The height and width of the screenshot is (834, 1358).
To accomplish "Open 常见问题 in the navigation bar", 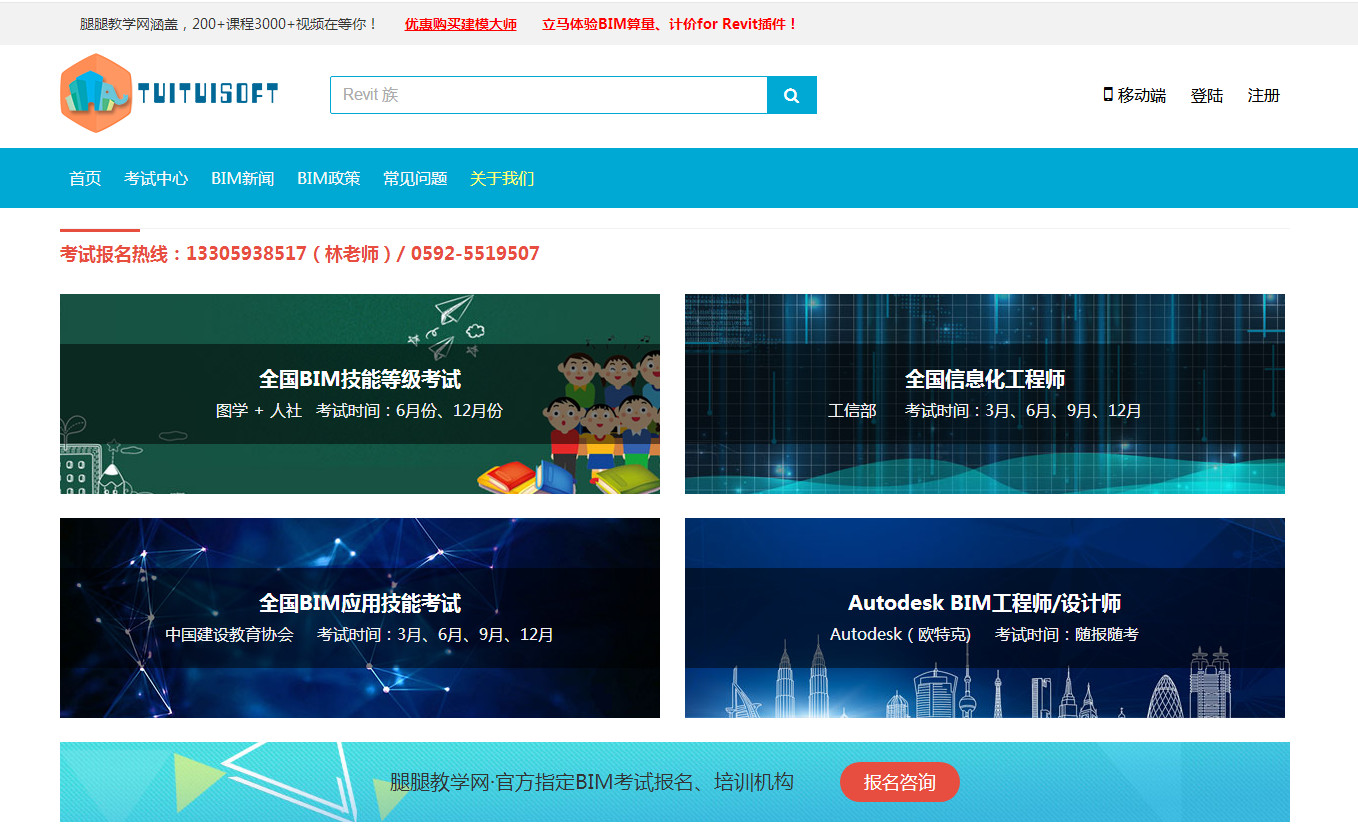I will (x=415, y=178).
